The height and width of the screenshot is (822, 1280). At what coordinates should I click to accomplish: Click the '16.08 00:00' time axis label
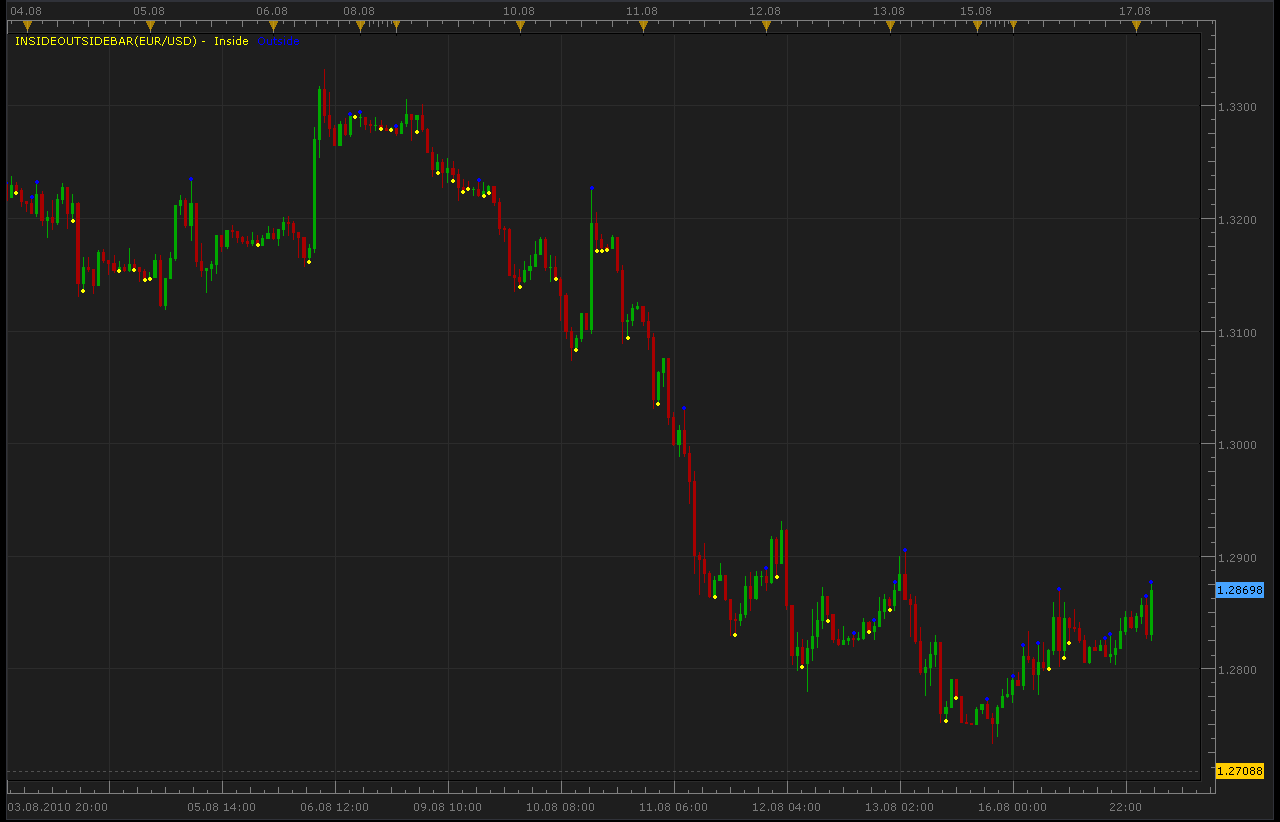click(x=1013, y=807)
